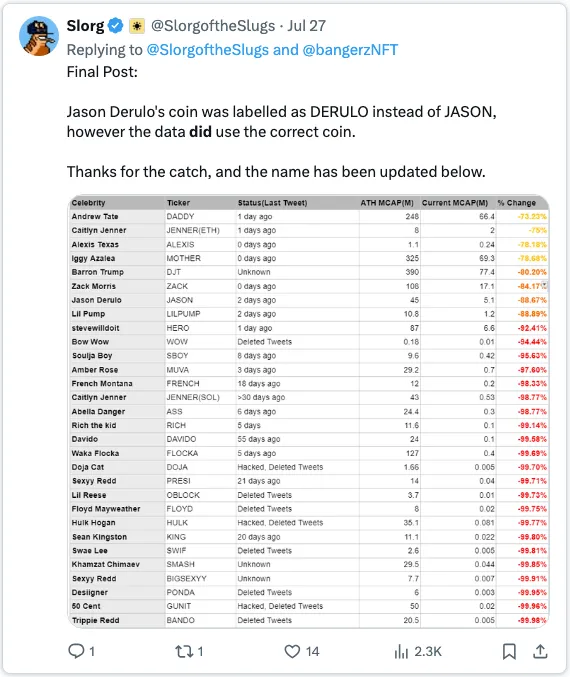Click the retweet arrows icon

184,651
